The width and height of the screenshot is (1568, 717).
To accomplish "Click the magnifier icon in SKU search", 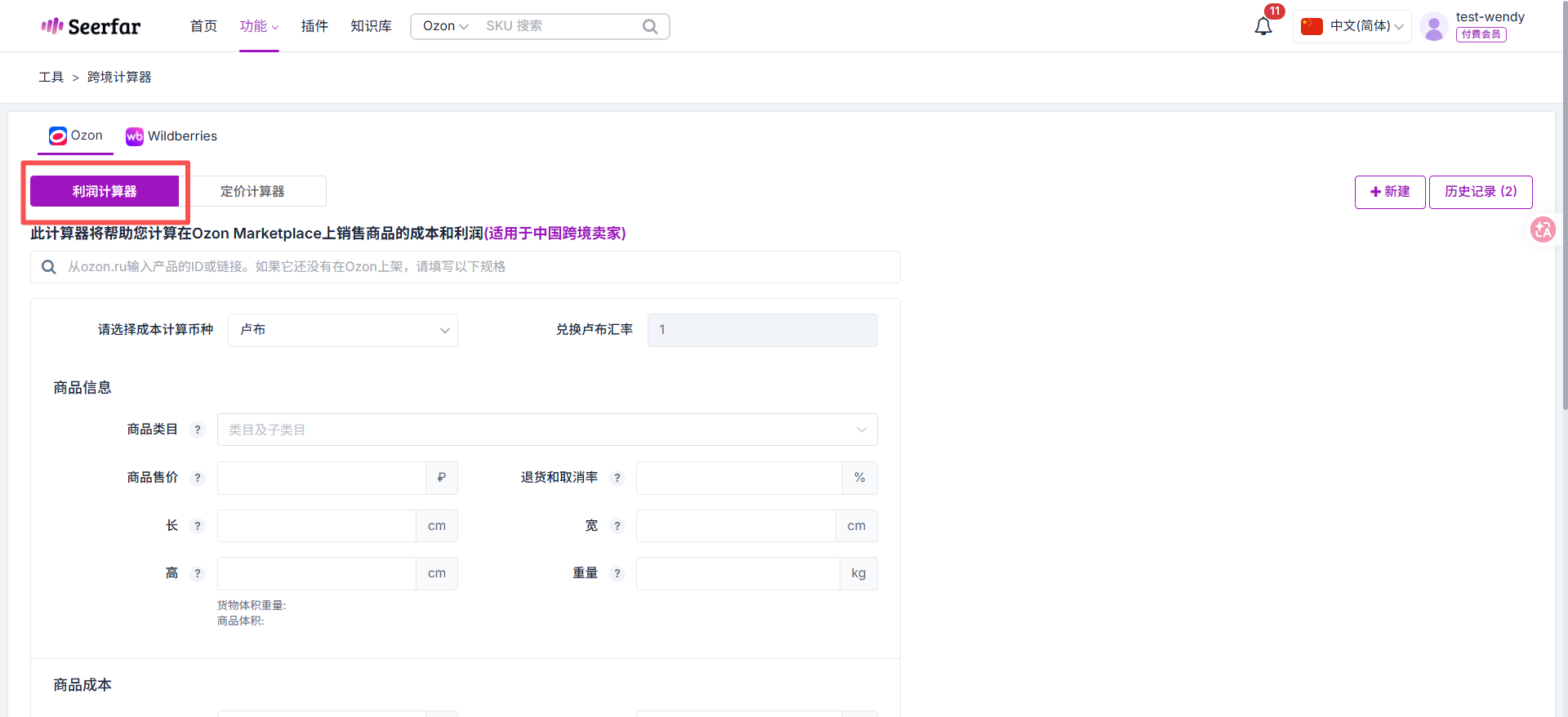I will 650,26.
